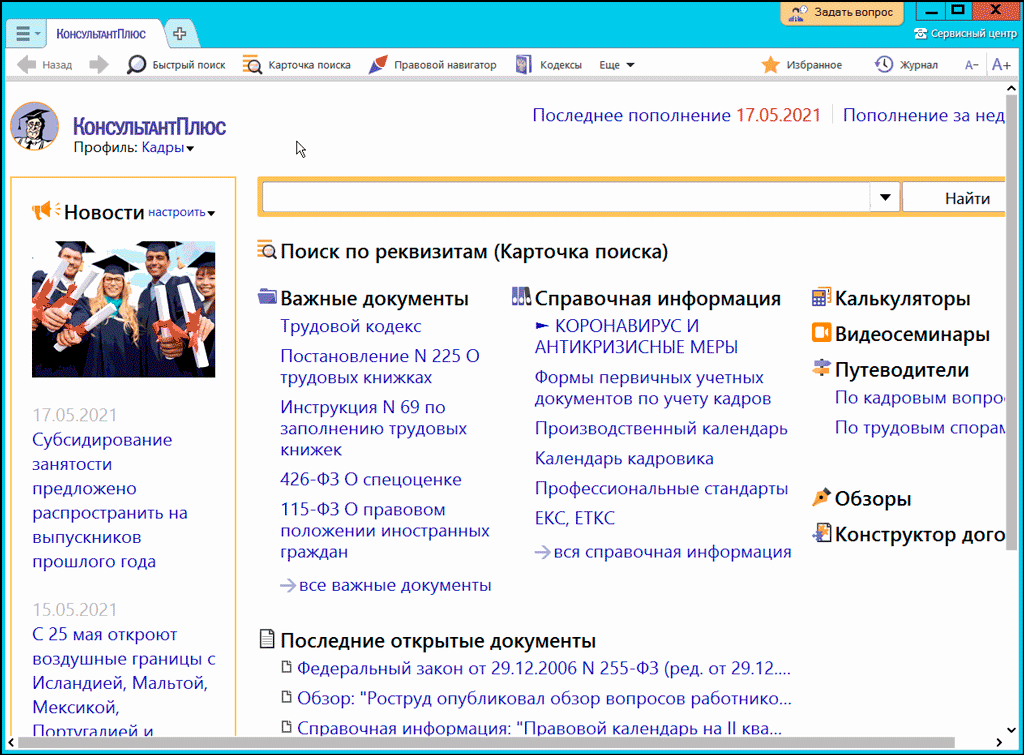Open Быстрый поиск magnifier icon
Image resolution: width=1024 pixels, height=755 pixels.
136,65
